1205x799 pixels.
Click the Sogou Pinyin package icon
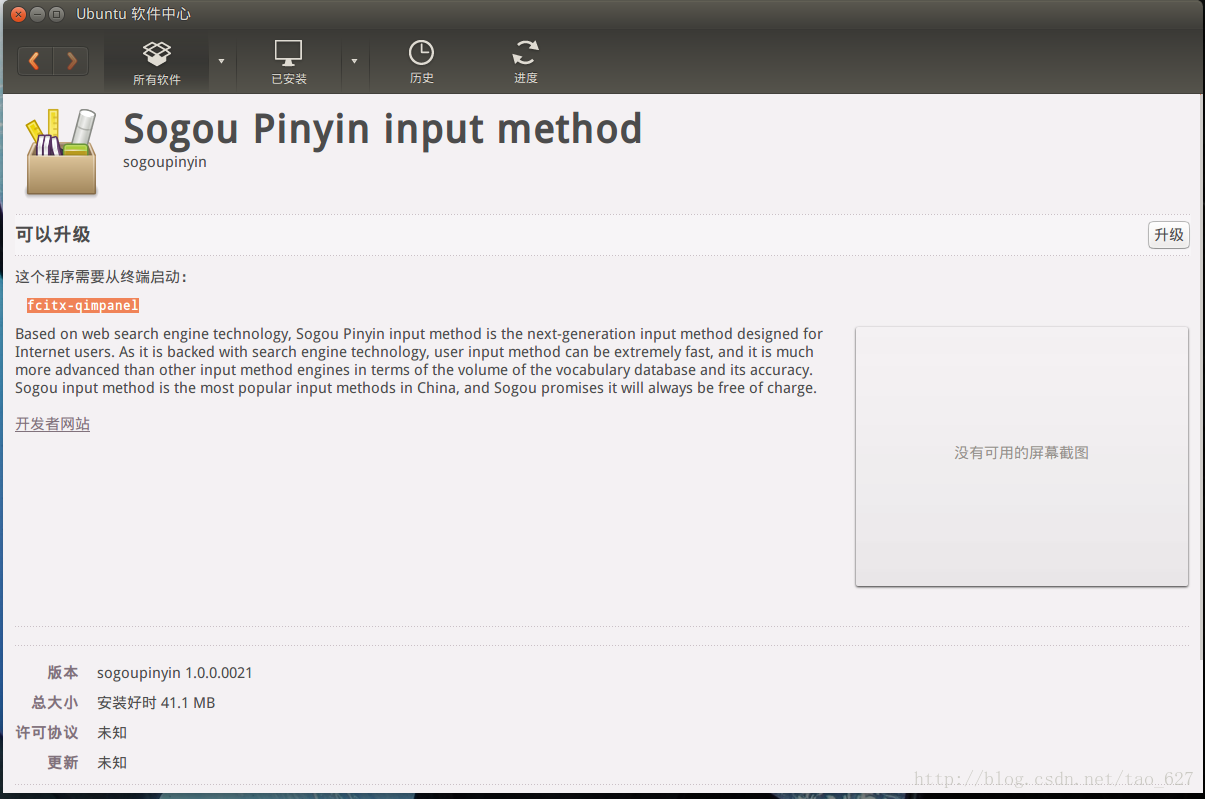click(x=61, y=152)
